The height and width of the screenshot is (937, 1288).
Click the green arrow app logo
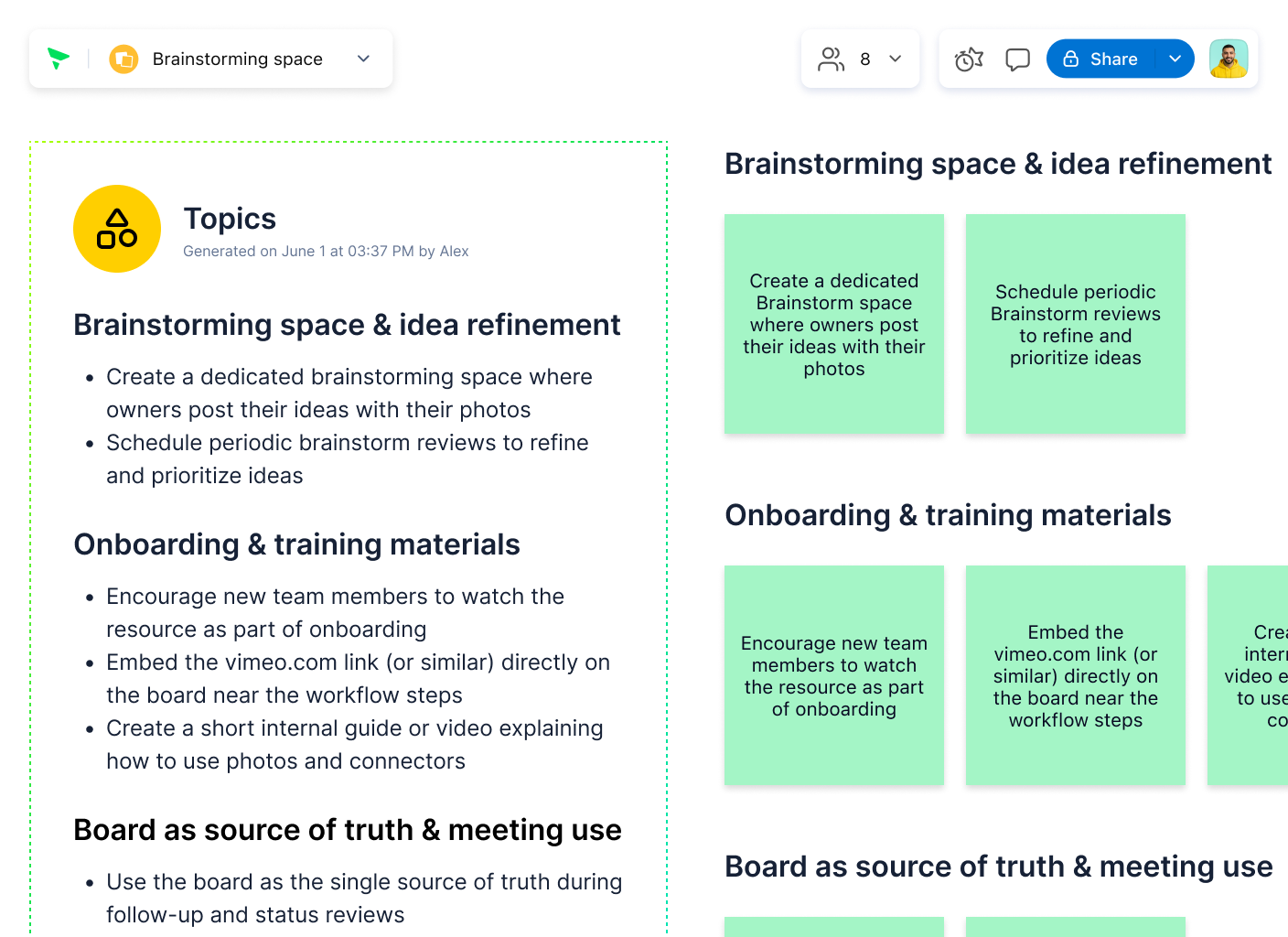59,59
